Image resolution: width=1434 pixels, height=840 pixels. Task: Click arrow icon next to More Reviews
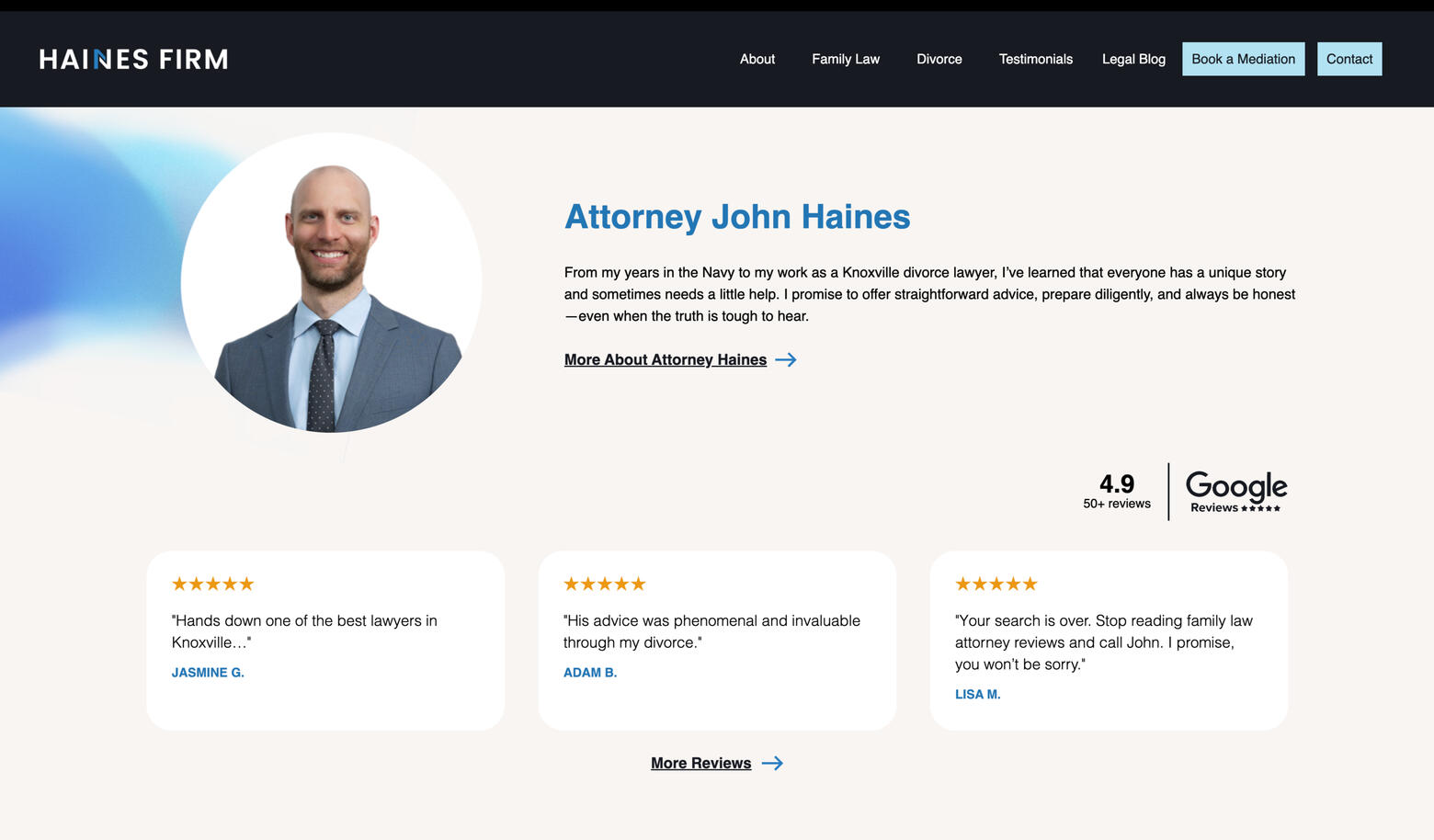point(772,764)
